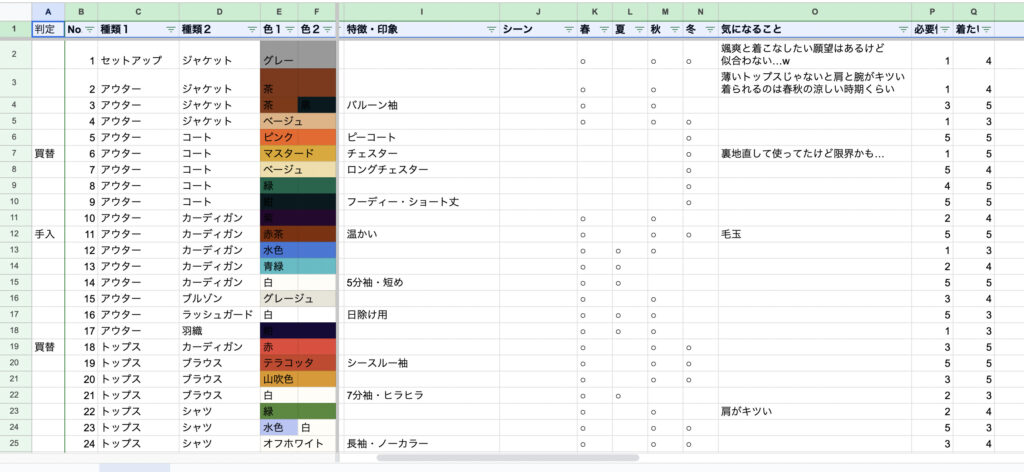The height and width of the screenshot is (472, 1024).
Task: Click the filter icon for 気になること column
Action: click(904, 30)
